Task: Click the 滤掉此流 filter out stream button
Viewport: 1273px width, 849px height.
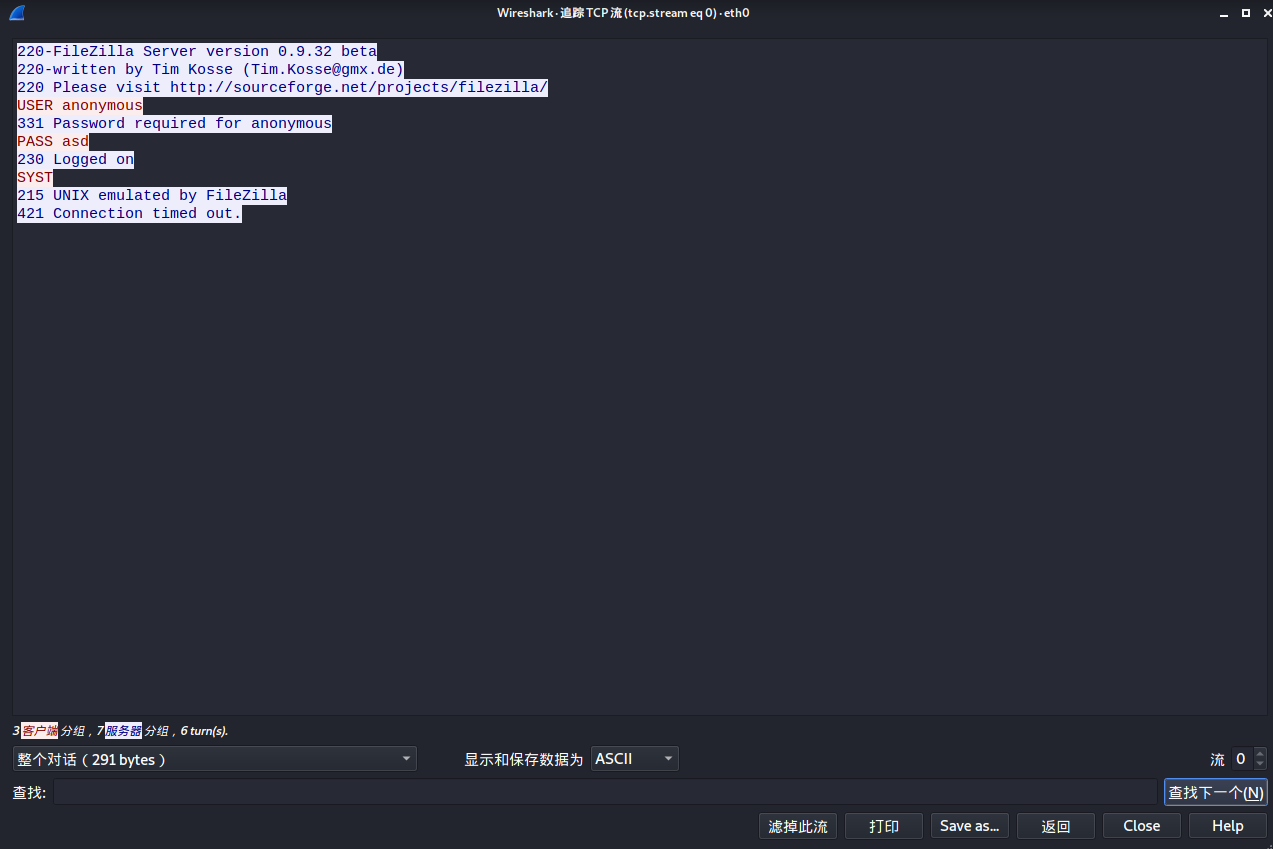Action: (798, 826)
